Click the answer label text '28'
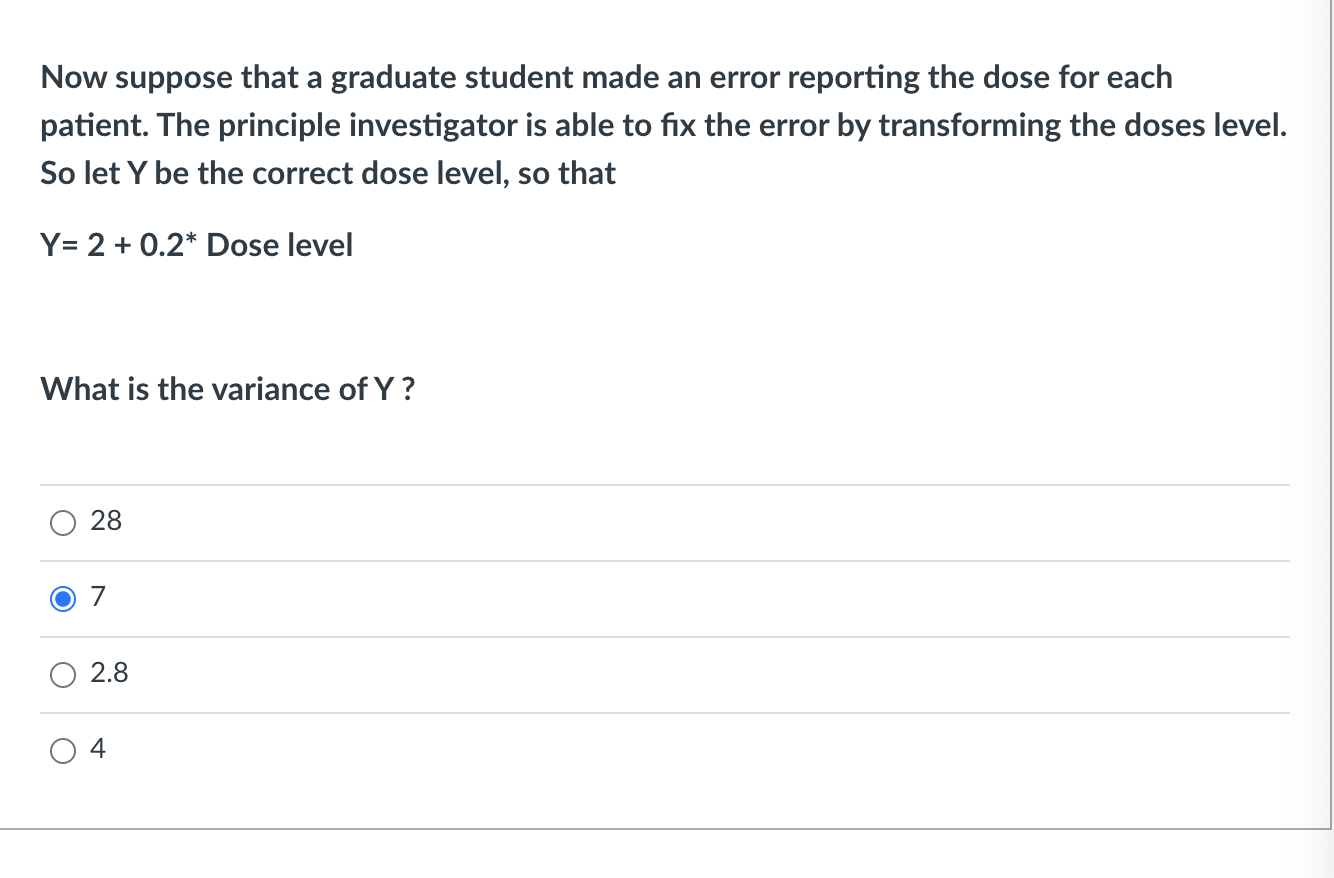The height and width of the screenshot is (878, 1334). [106, 521]
